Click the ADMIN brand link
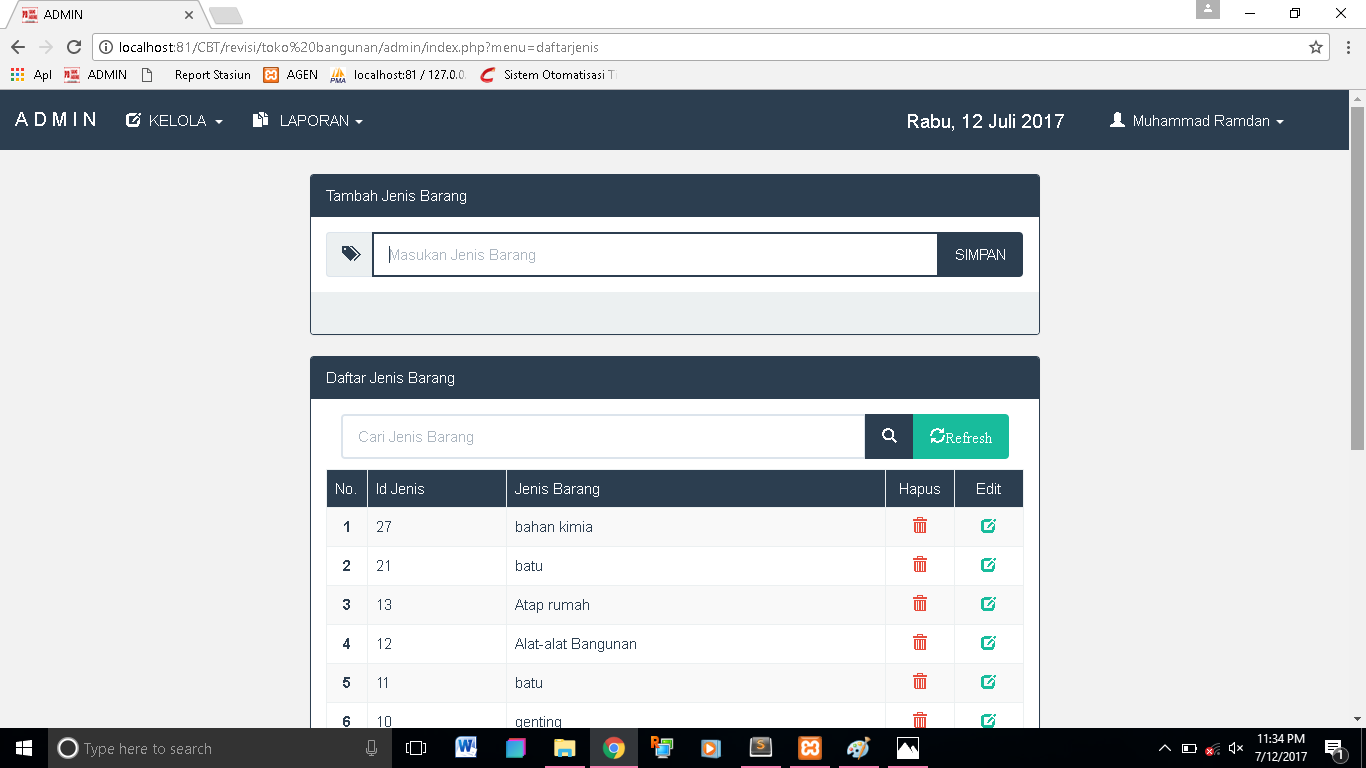The width and height of the screenshot is (1366, 768). pyautogui.click(x=57, y=120)
